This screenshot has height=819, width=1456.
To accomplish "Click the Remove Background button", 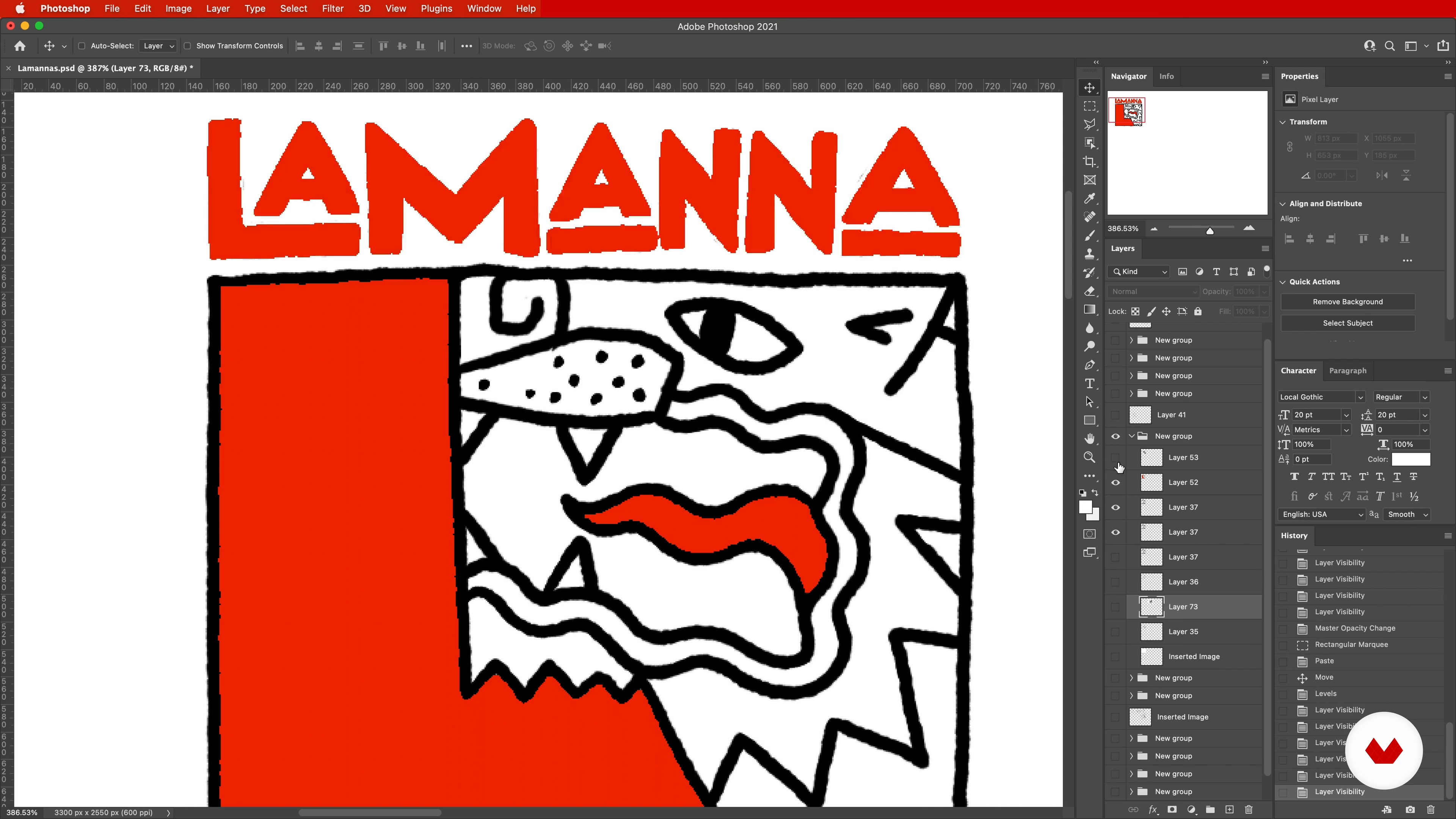I will tap(1348, 302).
